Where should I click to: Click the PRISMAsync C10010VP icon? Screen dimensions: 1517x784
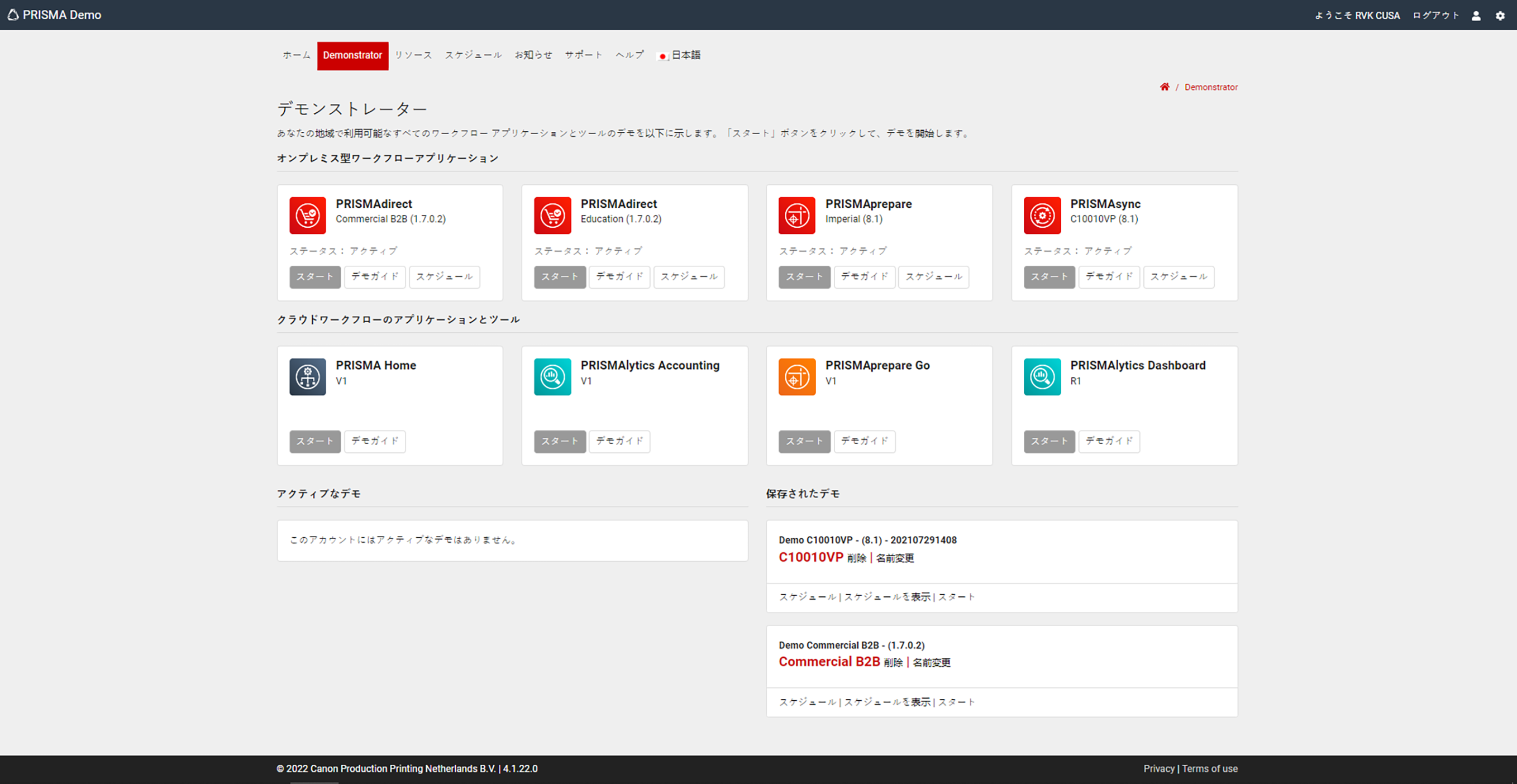point(1042,216)
